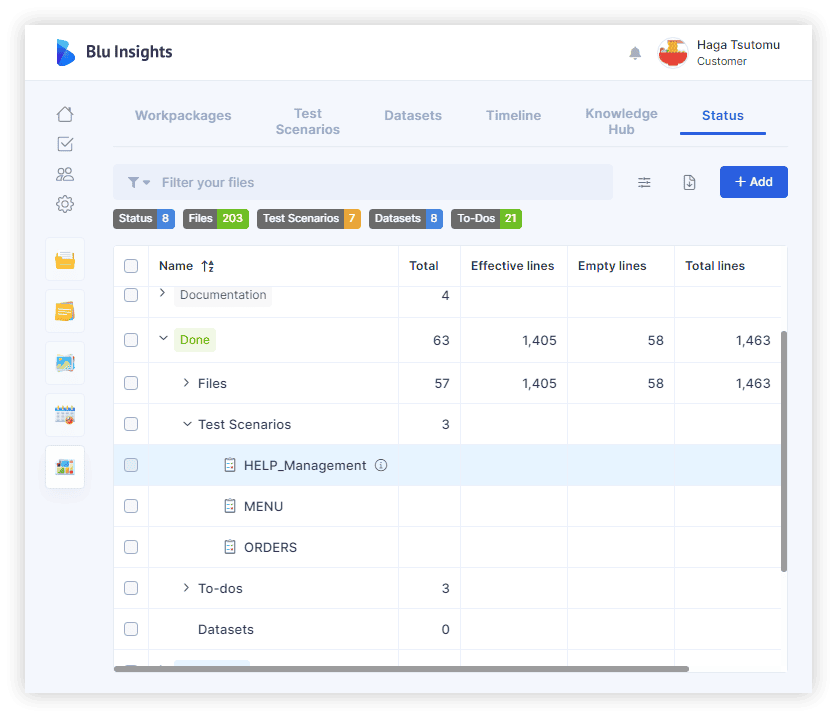This screenshot has height=718, width=837.
Task: Click the Name column sort icon
Action: point(208,266)
